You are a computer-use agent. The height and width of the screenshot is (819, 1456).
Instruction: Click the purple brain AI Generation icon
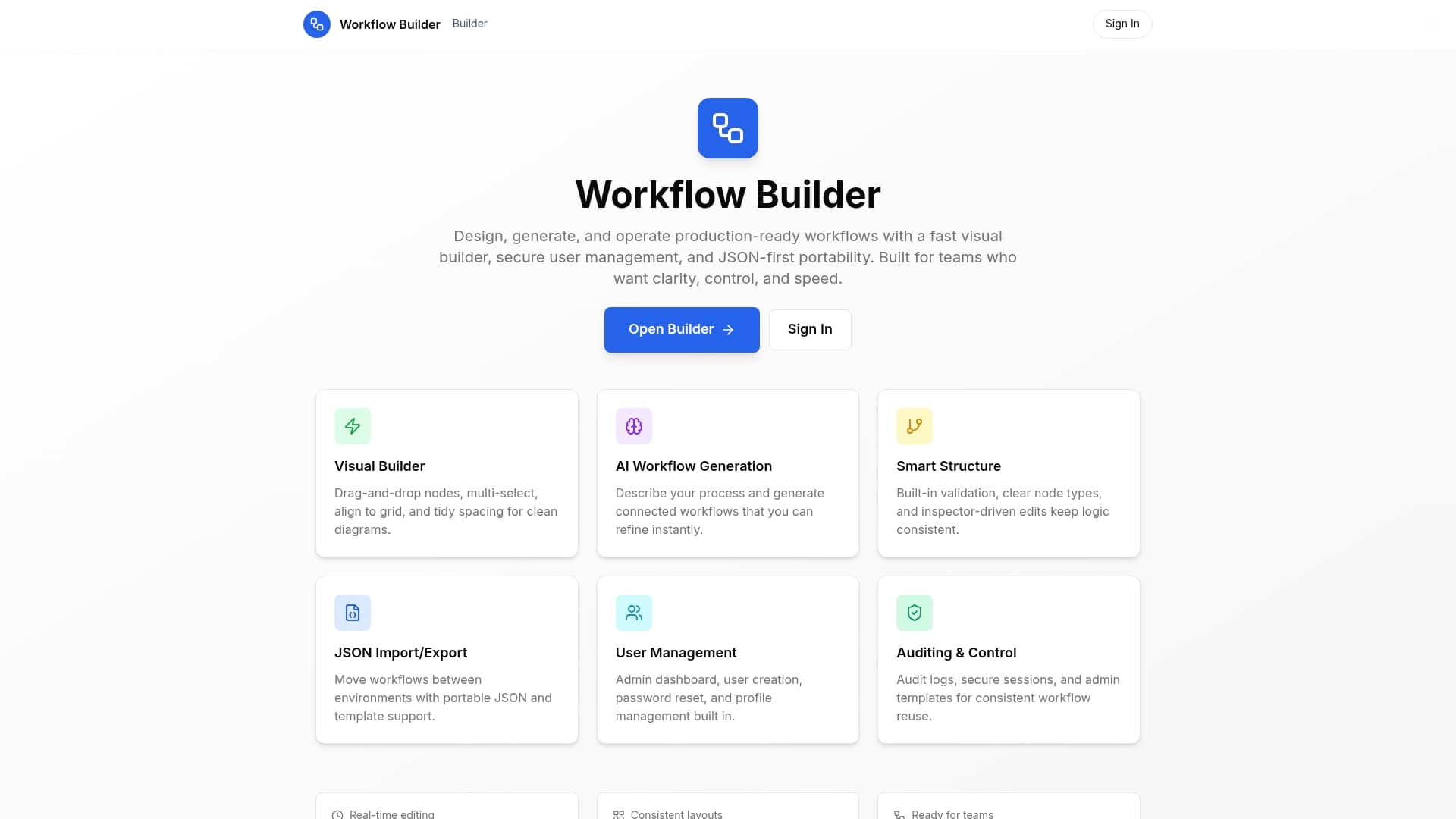tap(634, 426)
